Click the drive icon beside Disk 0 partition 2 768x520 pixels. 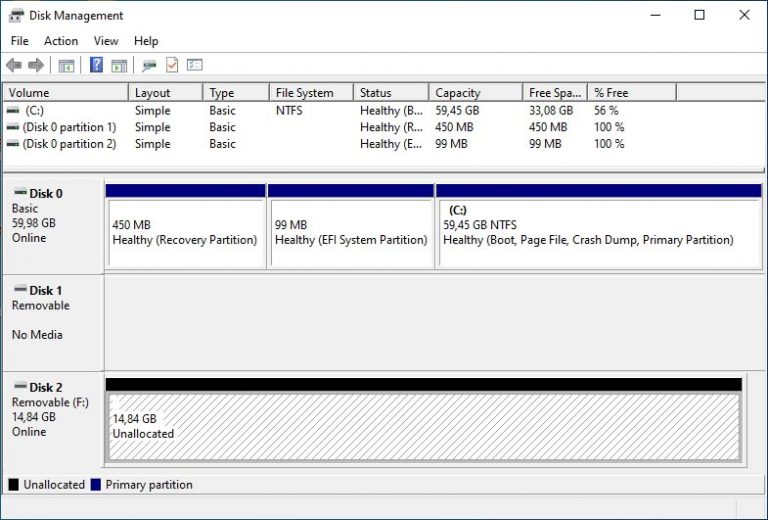pos(13,144)
